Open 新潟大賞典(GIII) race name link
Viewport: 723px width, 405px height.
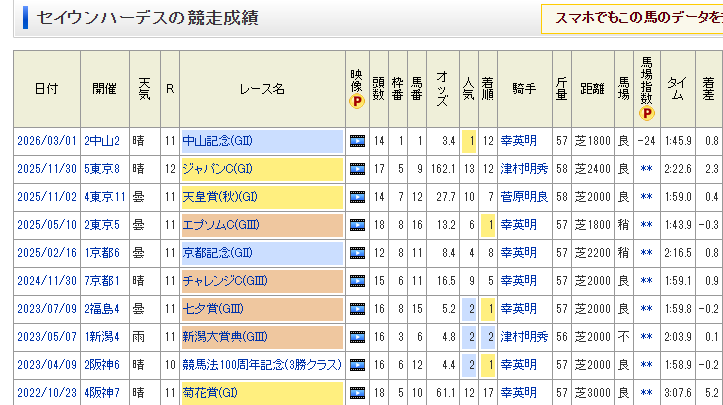click(226, 338)
